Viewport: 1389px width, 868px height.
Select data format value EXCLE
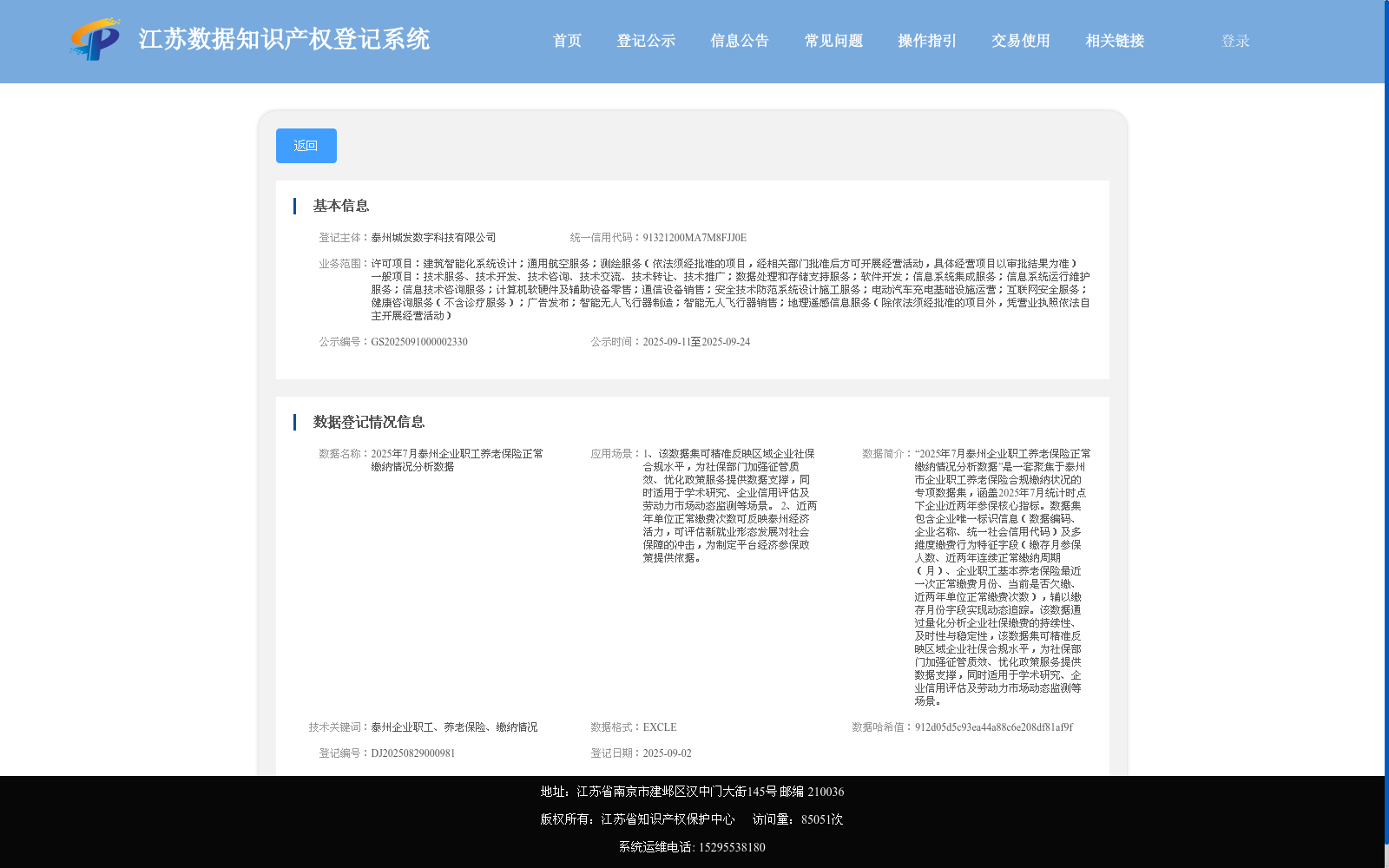[660, 727]
